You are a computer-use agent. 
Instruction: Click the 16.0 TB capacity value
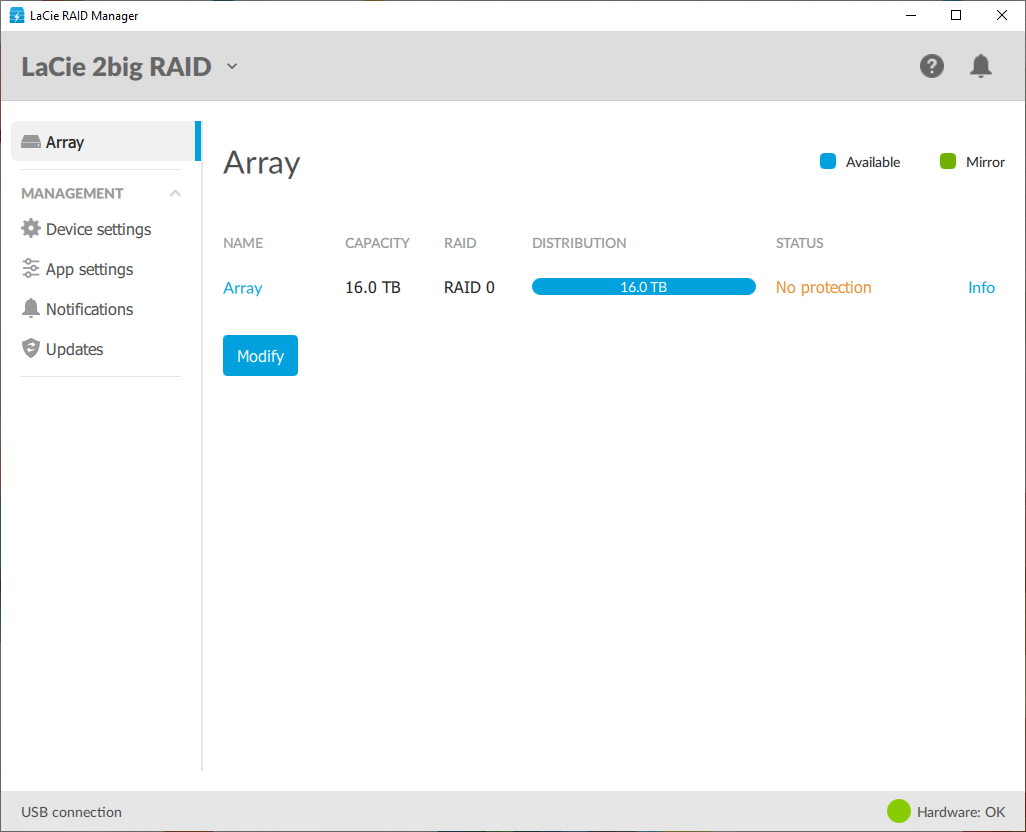click(x=372, y=287)
